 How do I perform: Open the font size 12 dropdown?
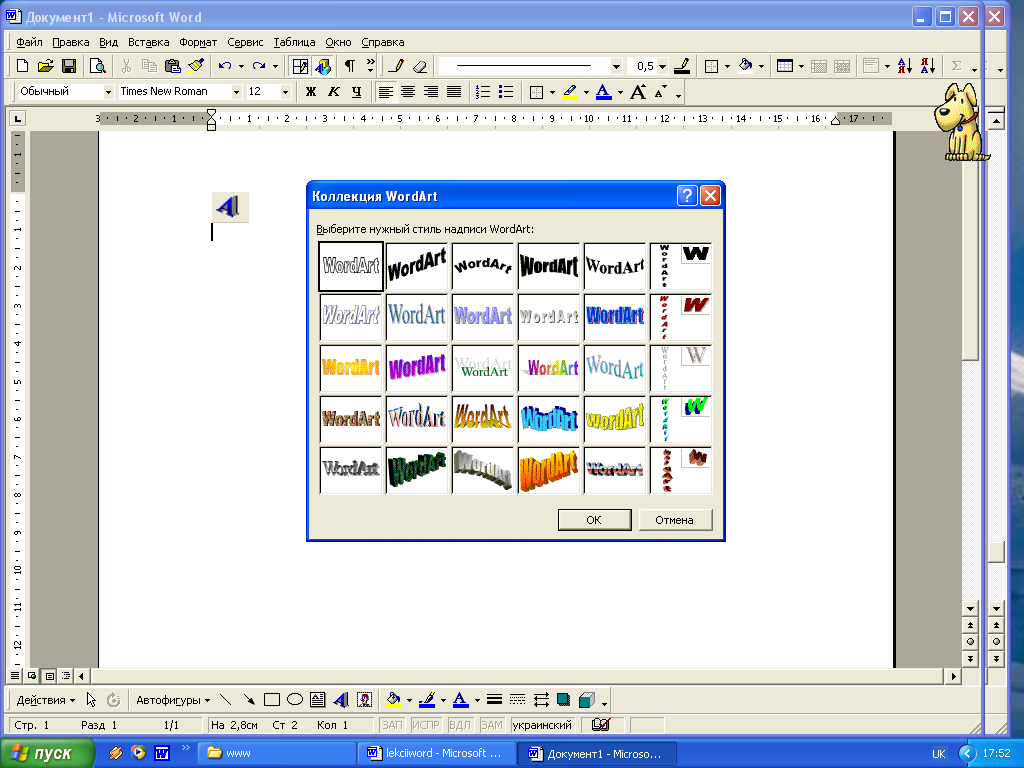coord(285,92)
